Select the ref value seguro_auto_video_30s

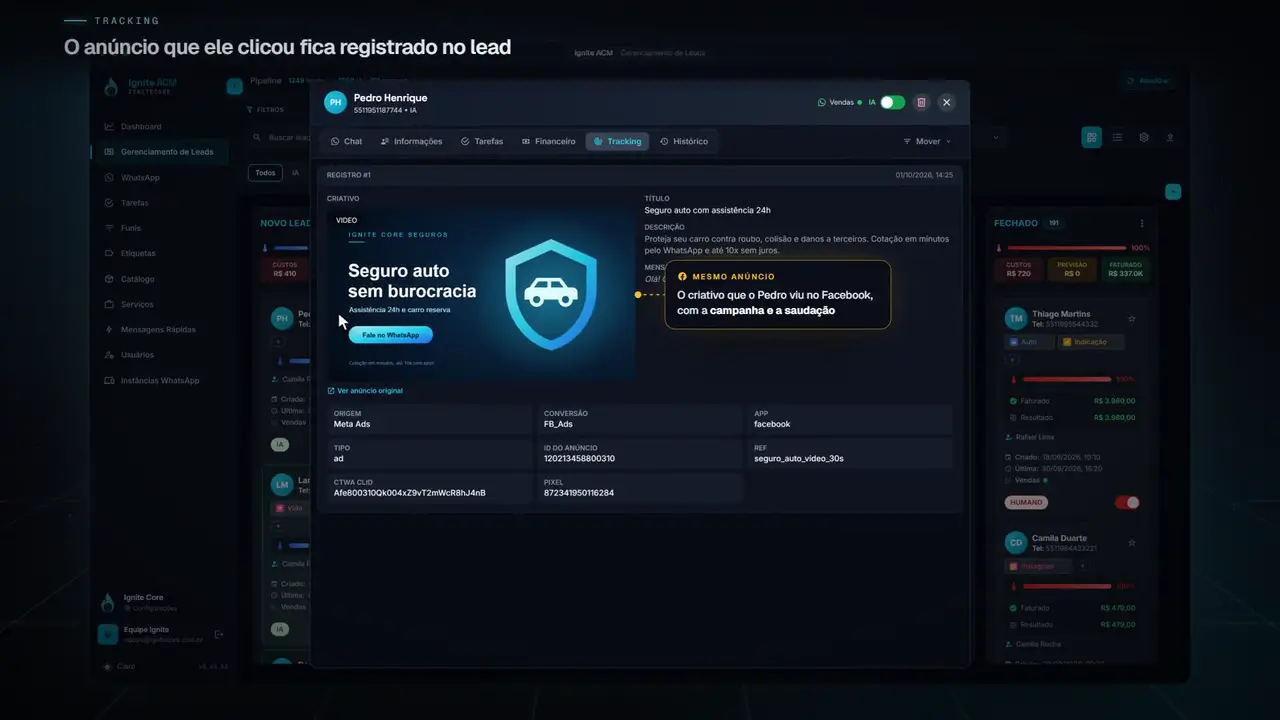point(799,458)
